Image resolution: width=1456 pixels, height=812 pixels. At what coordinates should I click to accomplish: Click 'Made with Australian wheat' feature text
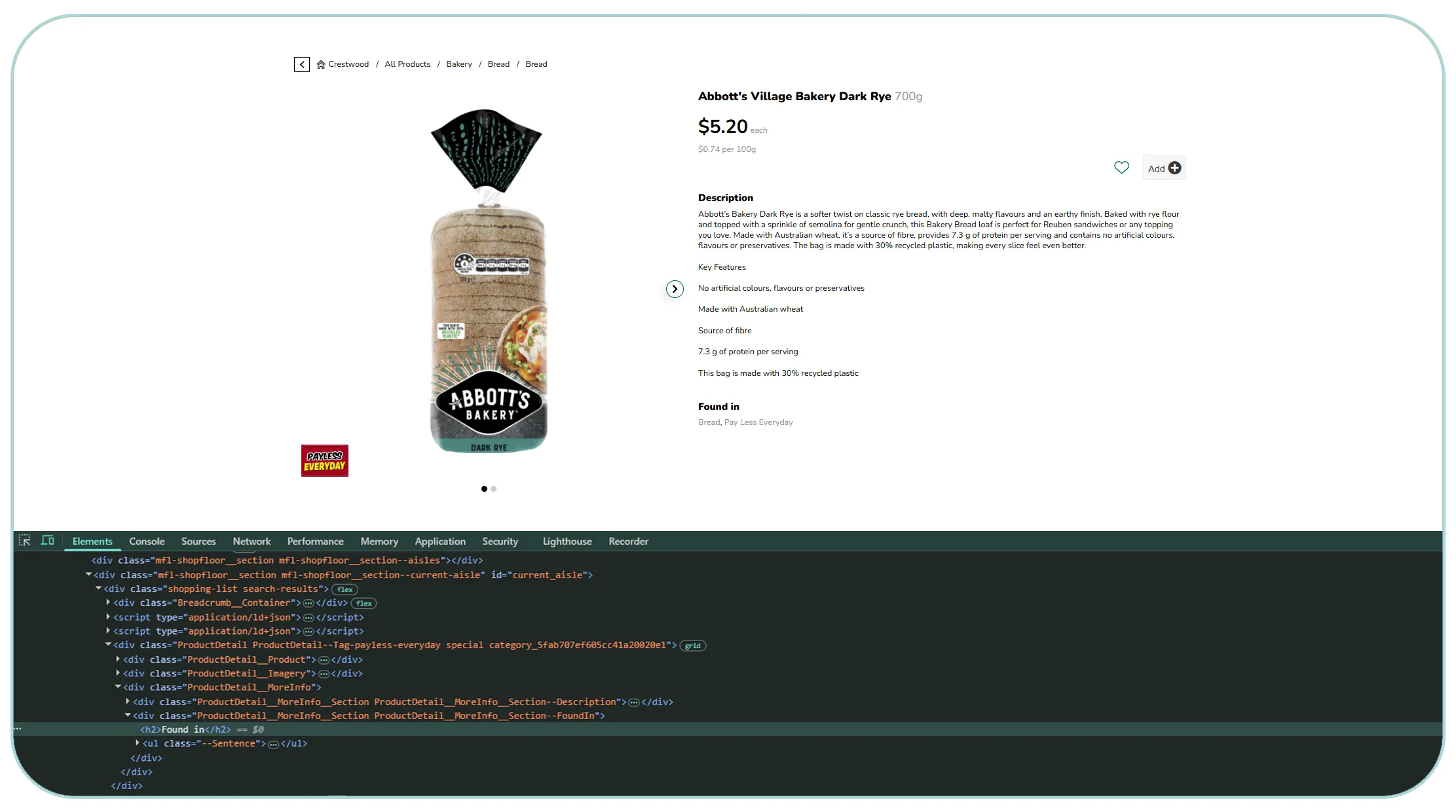751,309
